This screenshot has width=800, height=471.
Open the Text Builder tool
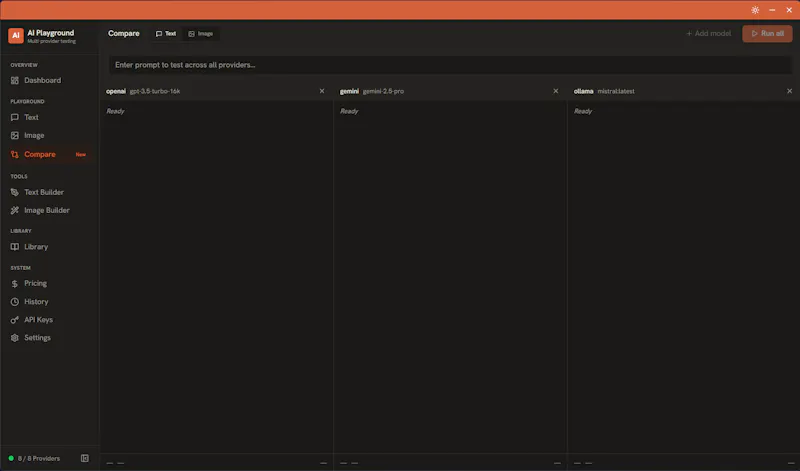click(49, 192)
